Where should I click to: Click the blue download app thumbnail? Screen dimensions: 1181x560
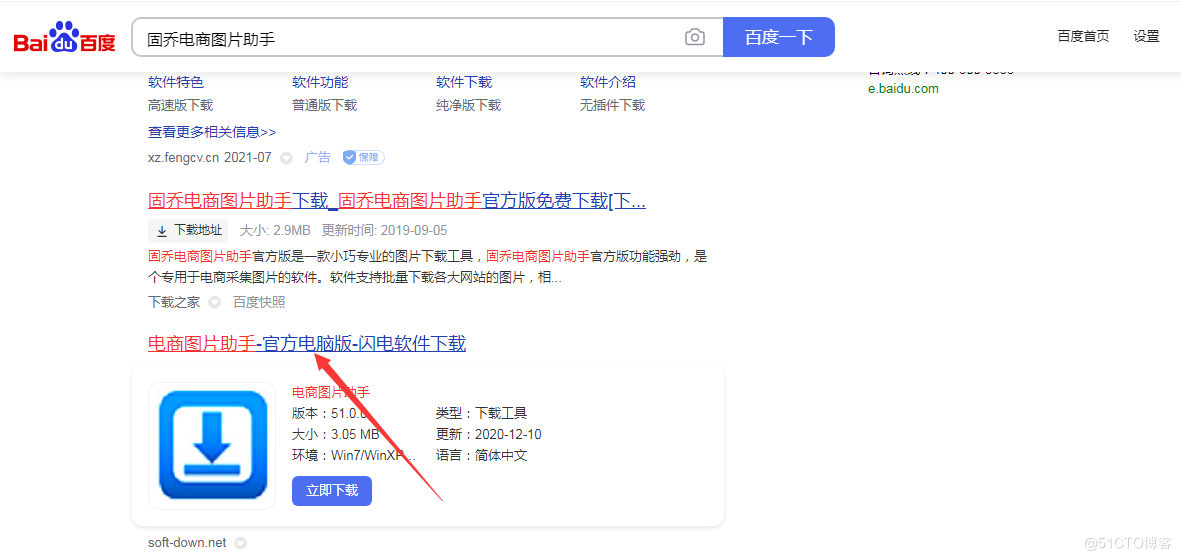pos(213,444)
